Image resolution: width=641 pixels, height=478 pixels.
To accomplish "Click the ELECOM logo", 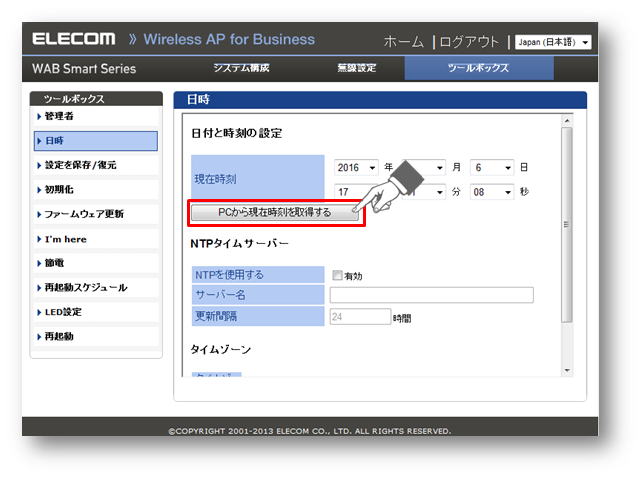I will [x=74, y=39].
